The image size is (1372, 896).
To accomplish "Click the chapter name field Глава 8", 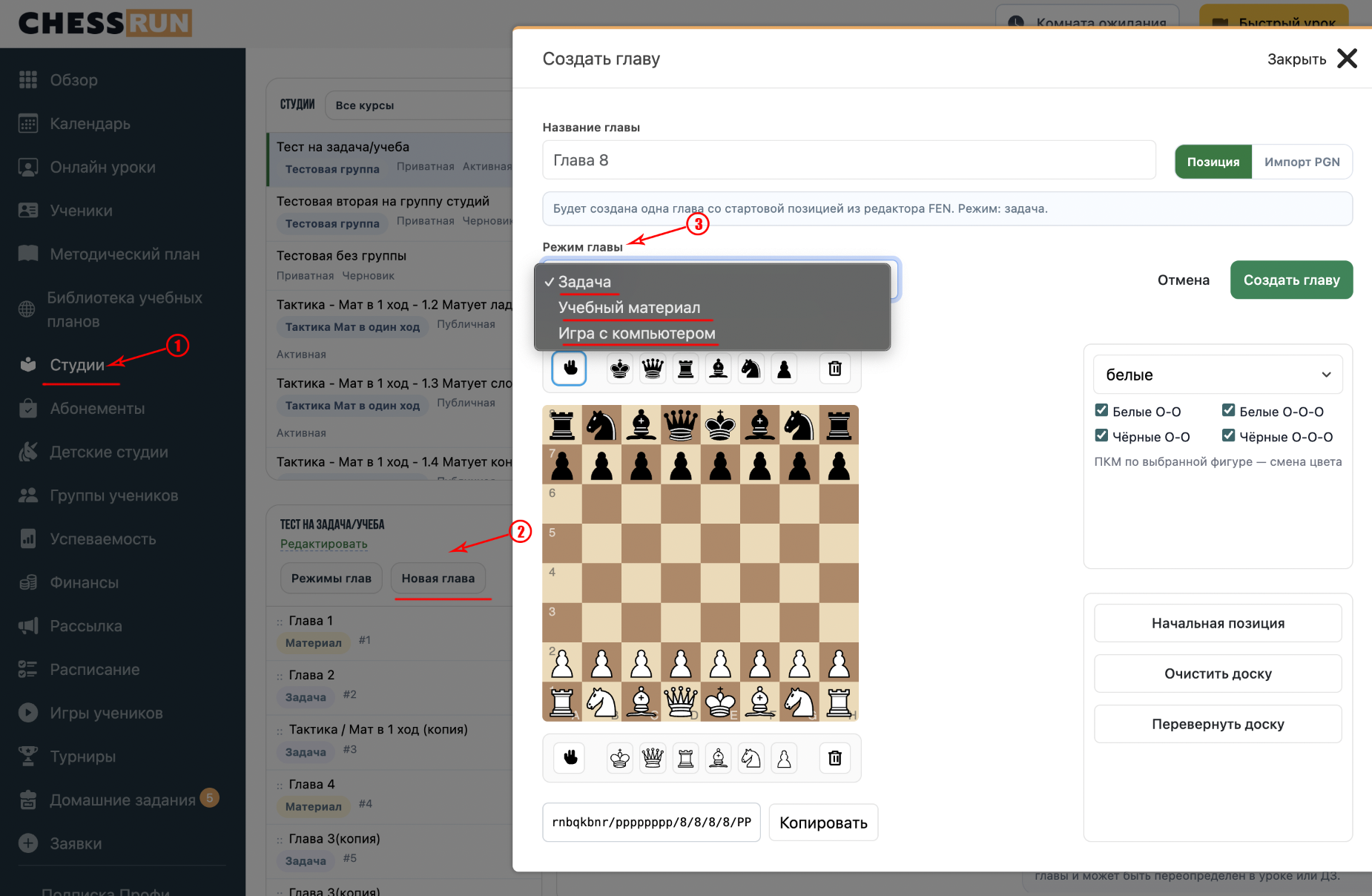I will coord(849,160).
